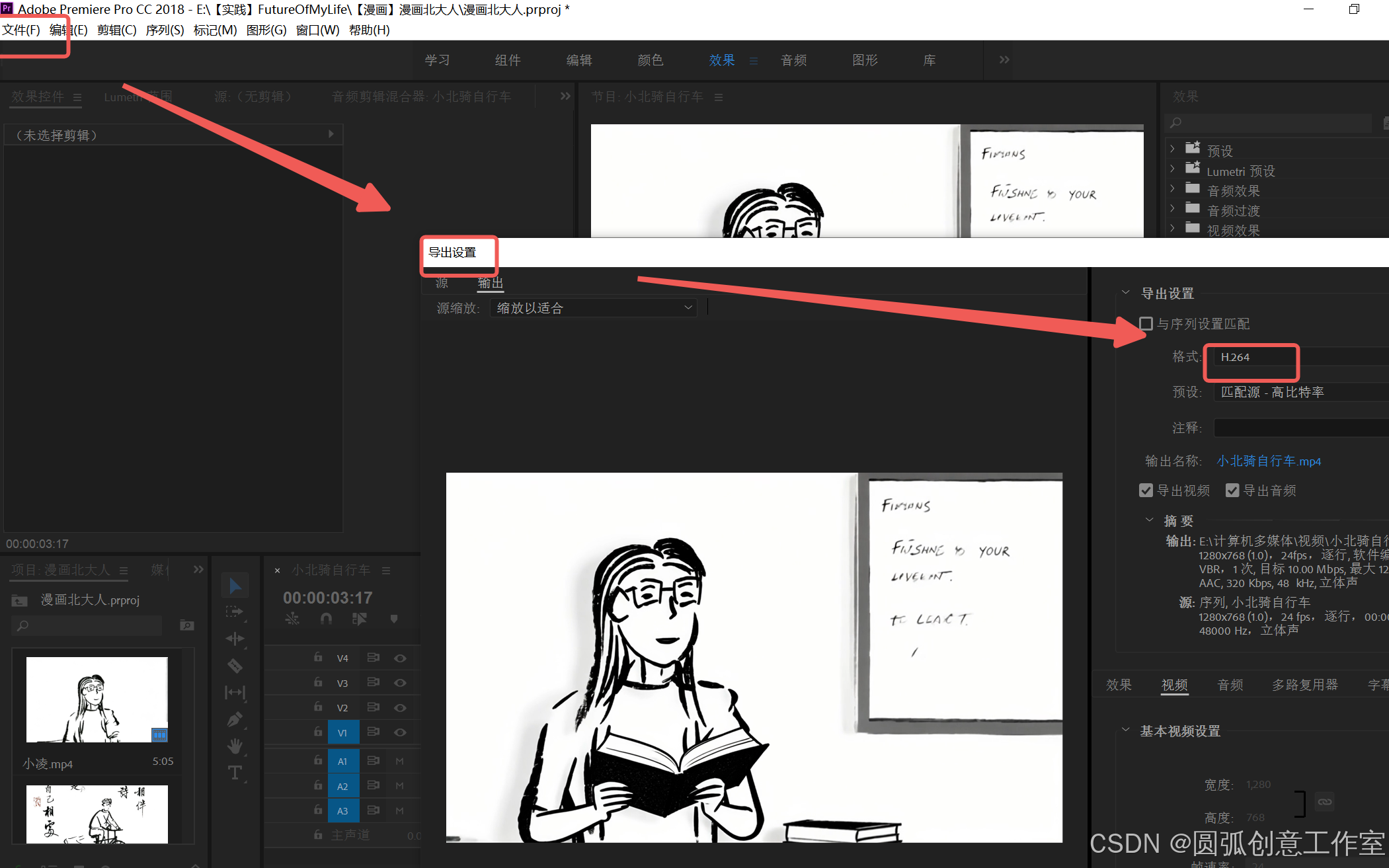Select the Hand tool

click(x=235, y=746)
